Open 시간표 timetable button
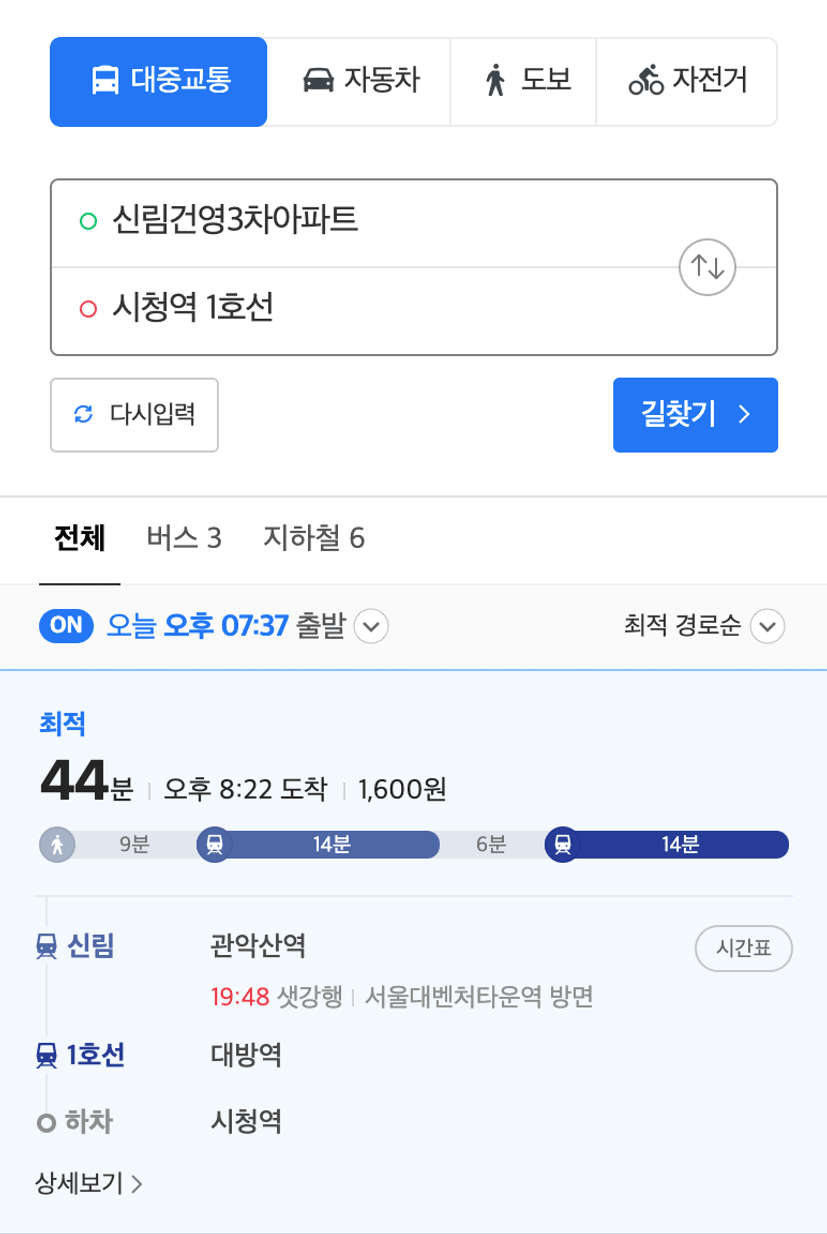The height and width of the screenshot is (1234, 827). click(x=744, y=949)
